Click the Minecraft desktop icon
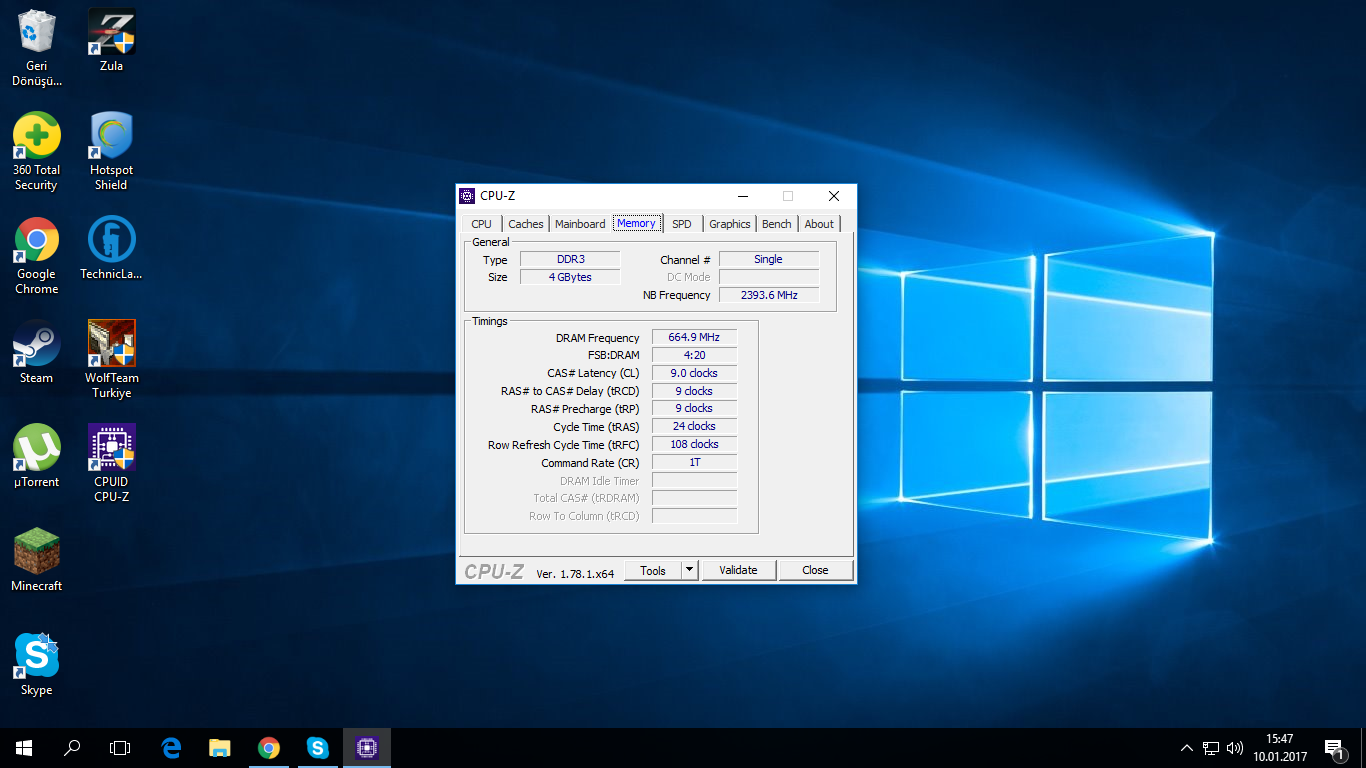Screen dimensions: 1366x768 click(x=37, y=553)
